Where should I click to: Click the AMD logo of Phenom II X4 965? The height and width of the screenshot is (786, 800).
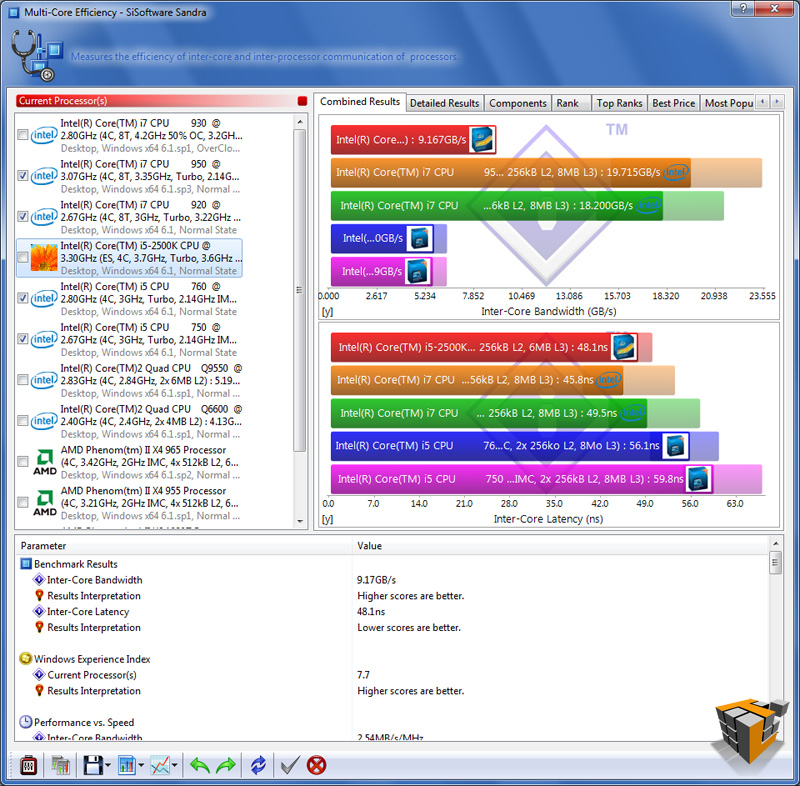coord(45,462)
